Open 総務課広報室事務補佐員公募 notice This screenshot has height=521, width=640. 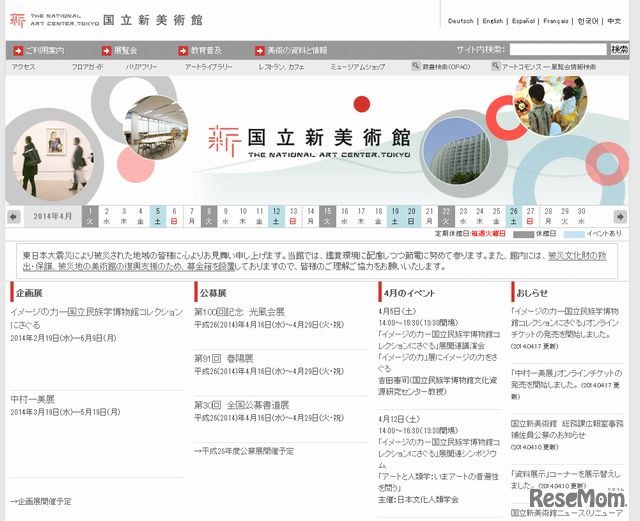[567, 429]
